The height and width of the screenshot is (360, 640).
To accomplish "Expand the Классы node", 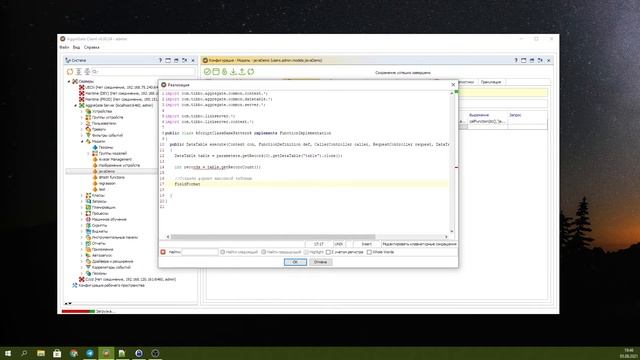I will click(82, 196).
